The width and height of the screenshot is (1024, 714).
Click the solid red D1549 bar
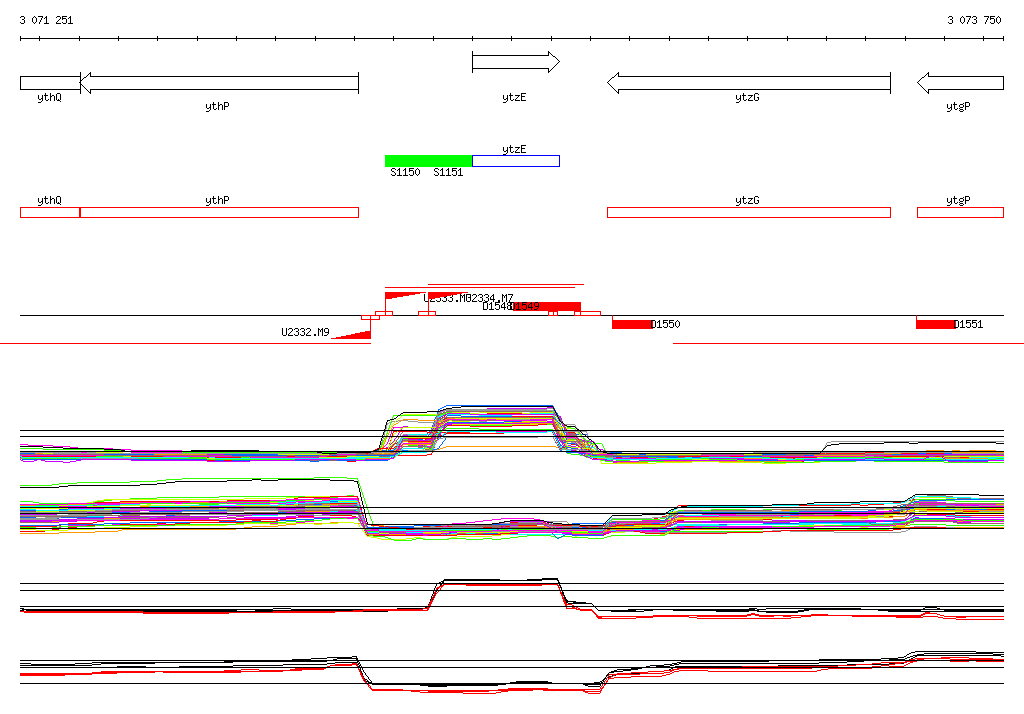547,307
